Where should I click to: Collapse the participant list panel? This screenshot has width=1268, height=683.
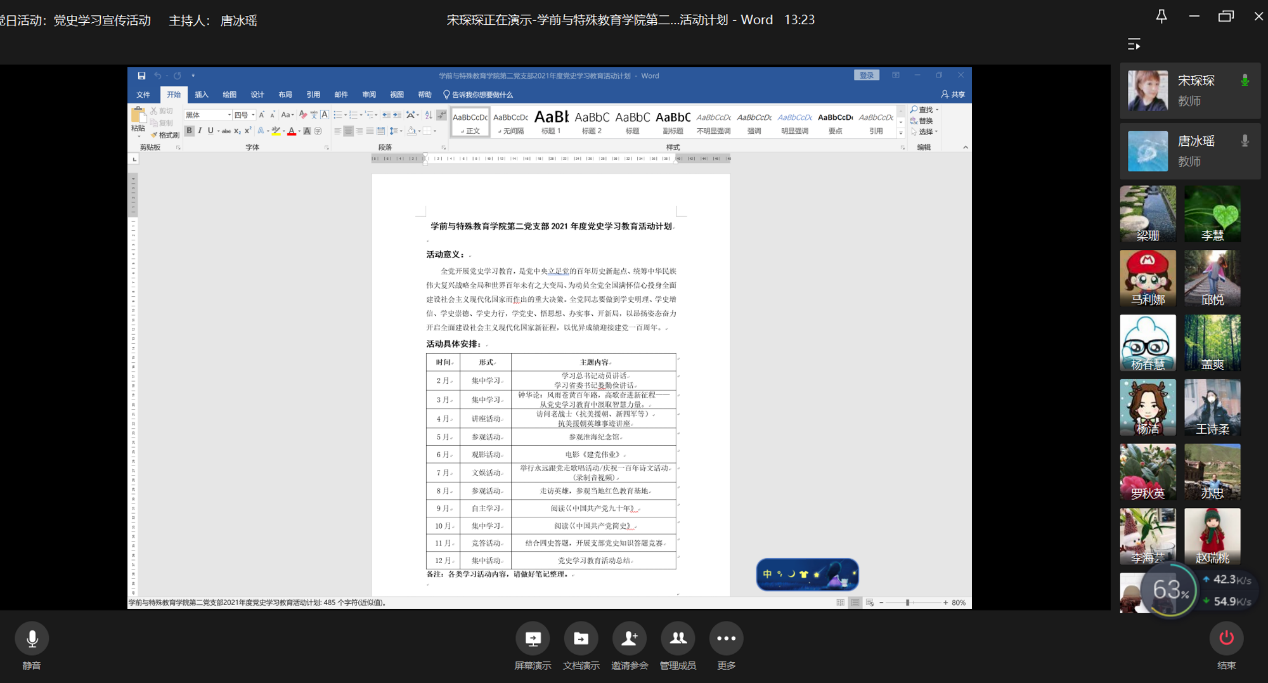(x=1134, y=44)
